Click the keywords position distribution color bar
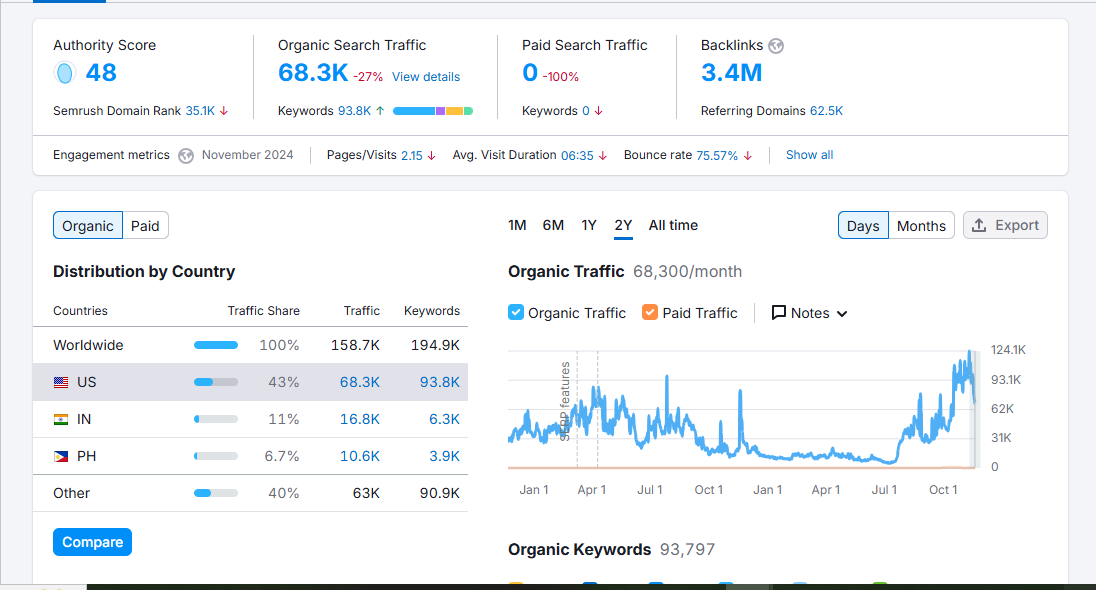Viewport: 1096px width, 590px height. point(432,111)
